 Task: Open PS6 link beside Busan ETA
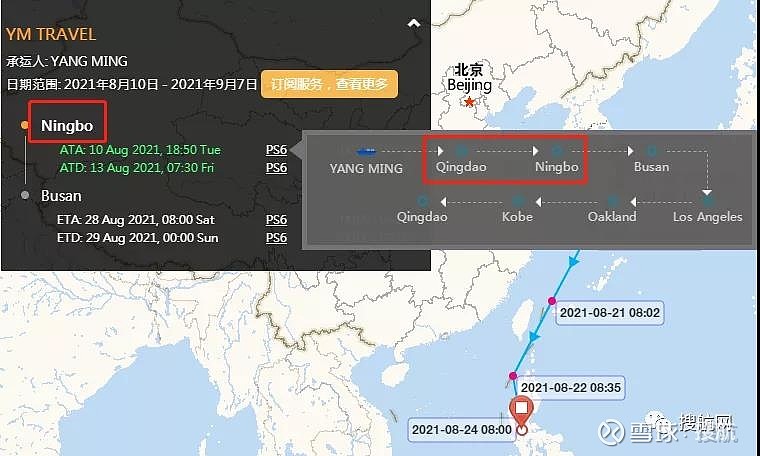pos(276,220)
